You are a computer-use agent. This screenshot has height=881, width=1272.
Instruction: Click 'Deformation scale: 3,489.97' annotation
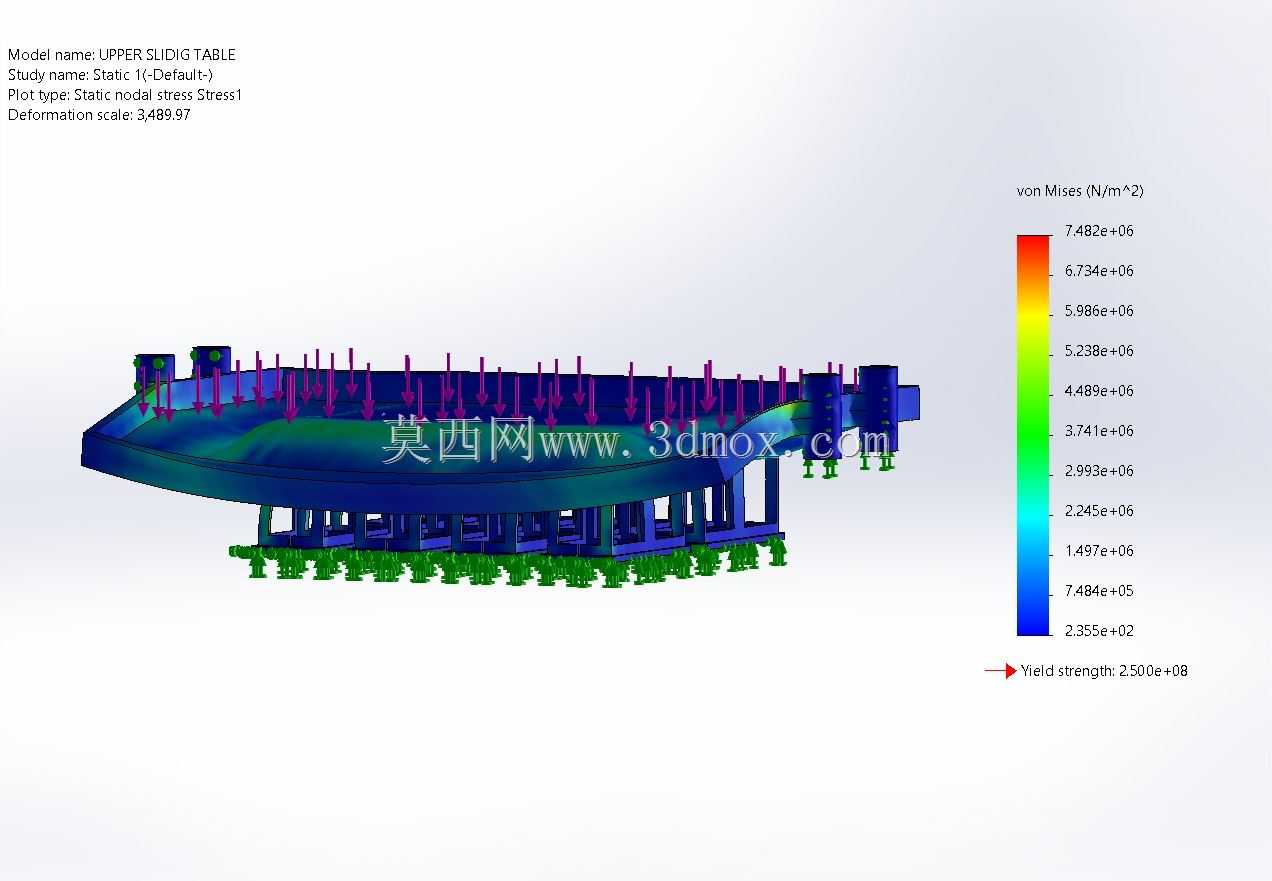click(99, 115)
